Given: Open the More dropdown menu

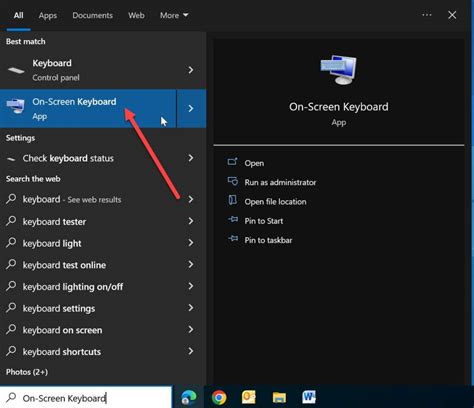Looking at the screenshot, I should [174, 15].
